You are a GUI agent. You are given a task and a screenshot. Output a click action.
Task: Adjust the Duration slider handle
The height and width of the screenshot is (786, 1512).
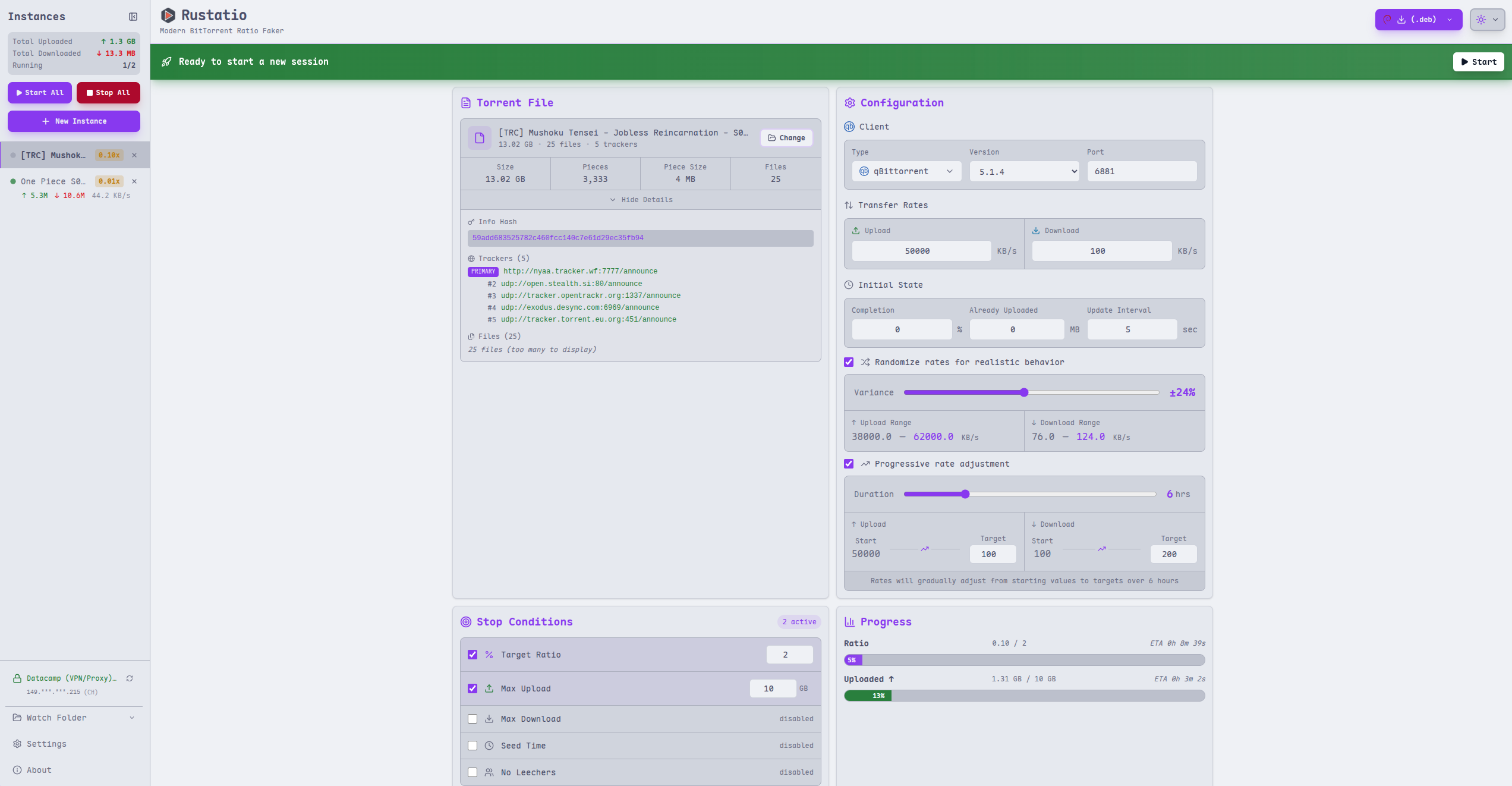pyautogui.click(x=965, y=494)
